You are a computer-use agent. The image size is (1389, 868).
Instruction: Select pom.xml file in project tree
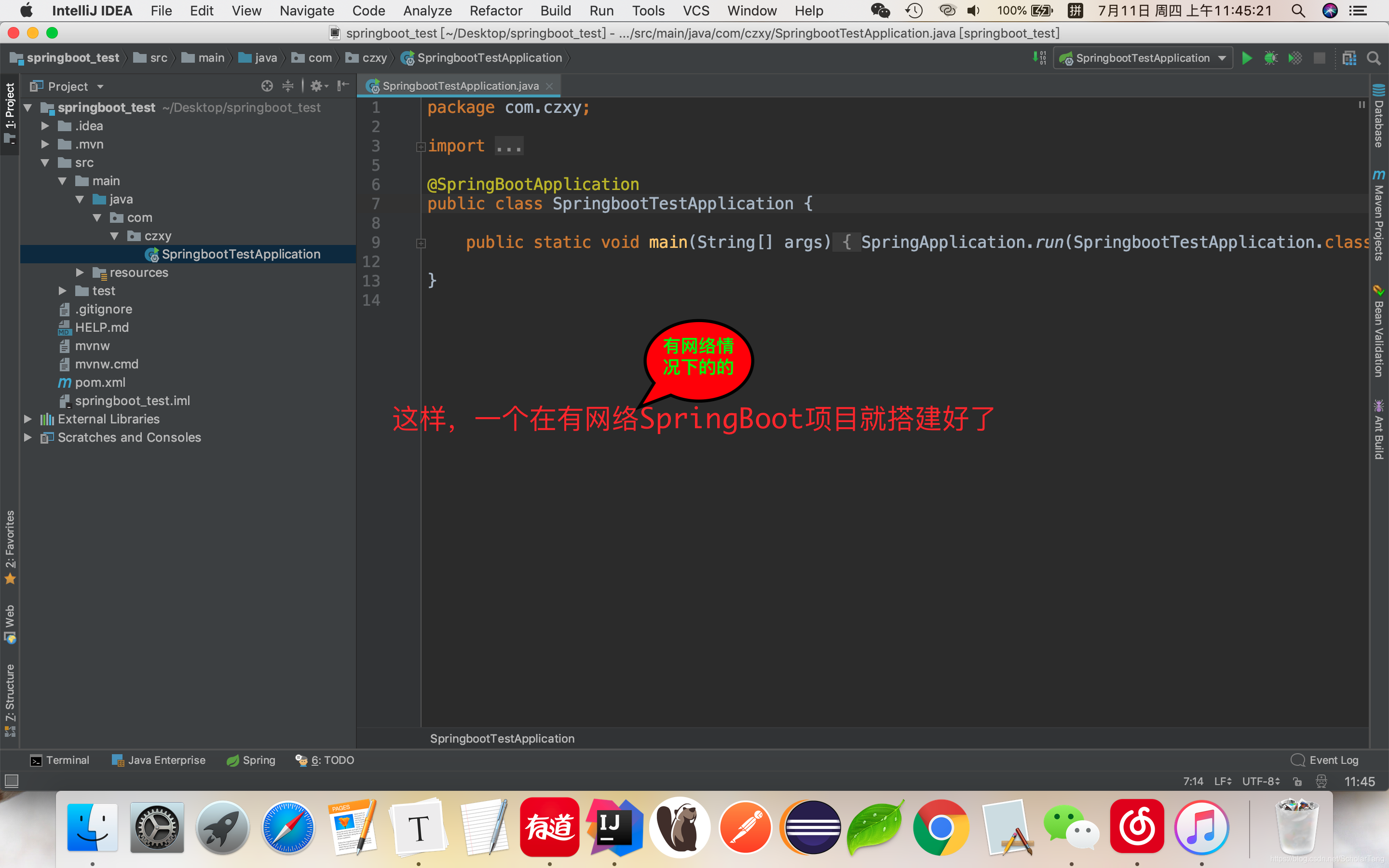coord(100,382)
